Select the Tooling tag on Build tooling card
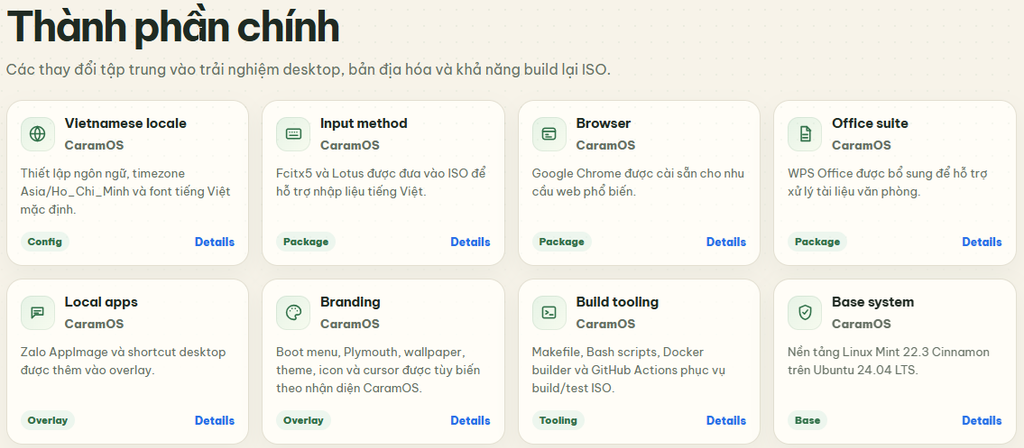Image resolution: width=1024 pixels, height=448 pixels. (x=558, y=421)
